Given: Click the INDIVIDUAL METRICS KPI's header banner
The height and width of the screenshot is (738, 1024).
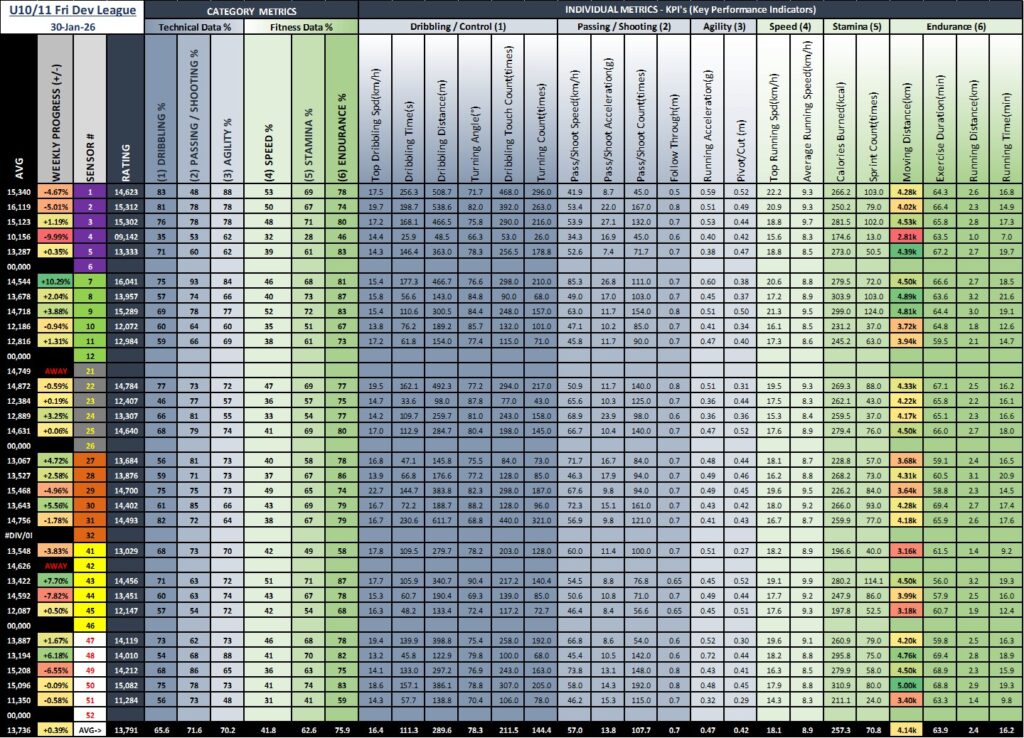Looking at the screenshot, I should pyautogui.click(x=690, y=9).
